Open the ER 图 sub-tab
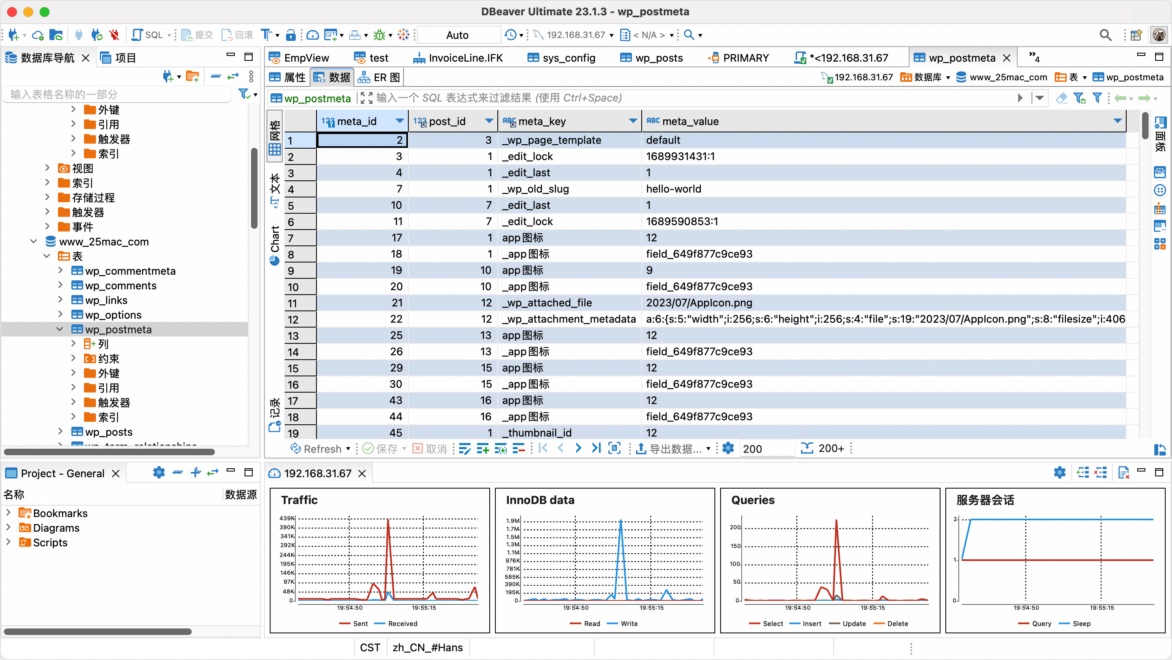Screen dimensions: 1172x660 click(x=378, y=77)
